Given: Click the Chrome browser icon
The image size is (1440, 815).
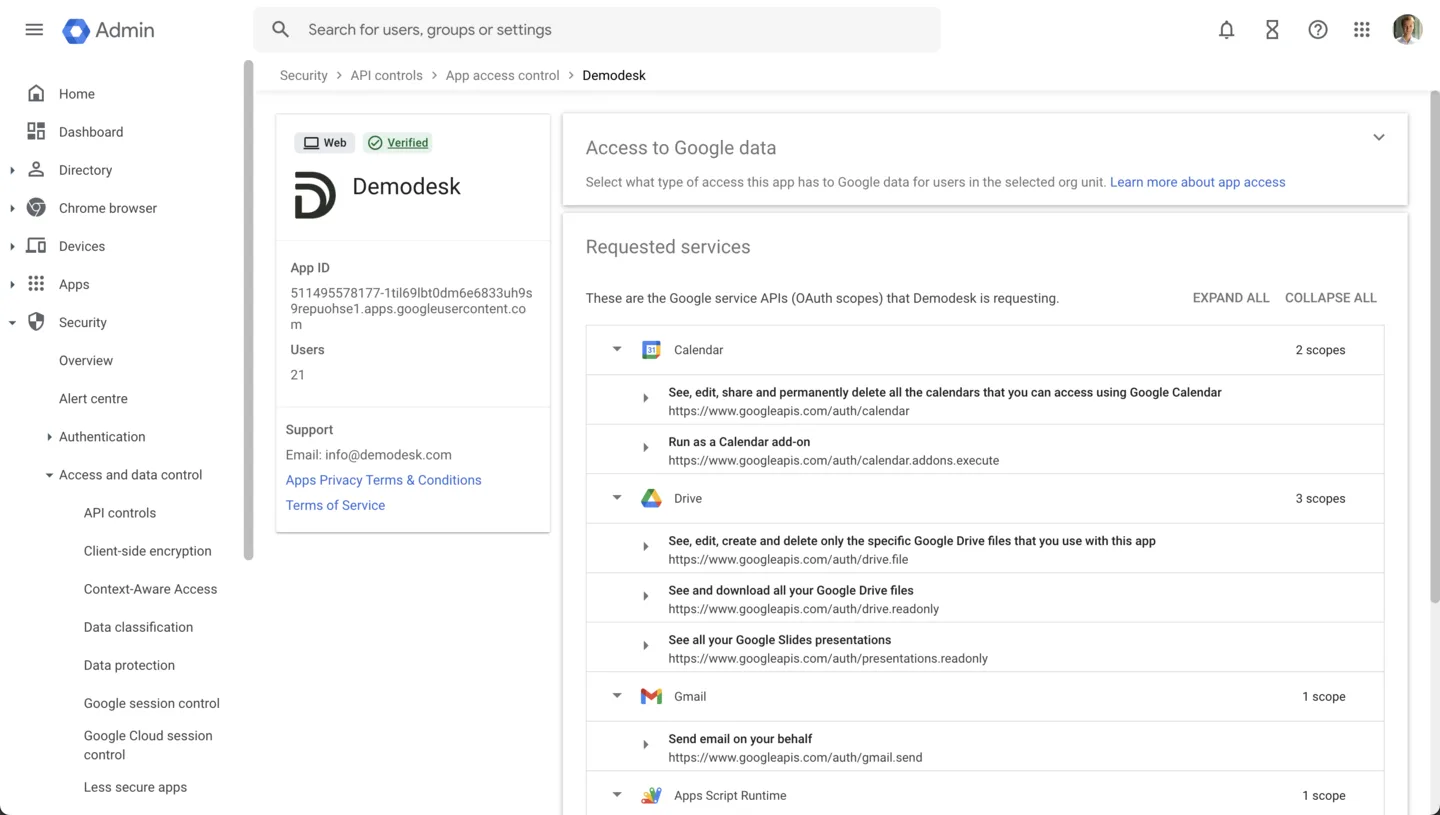Looking at the screenshot, I should (x=36, y=208).
